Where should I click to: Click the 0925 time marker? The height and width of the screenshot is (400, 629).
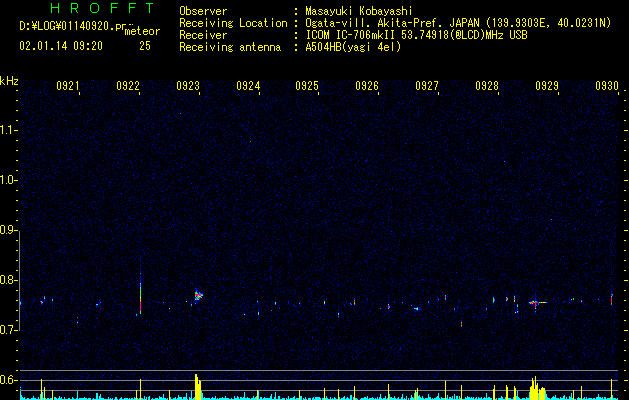coord(307,85)
